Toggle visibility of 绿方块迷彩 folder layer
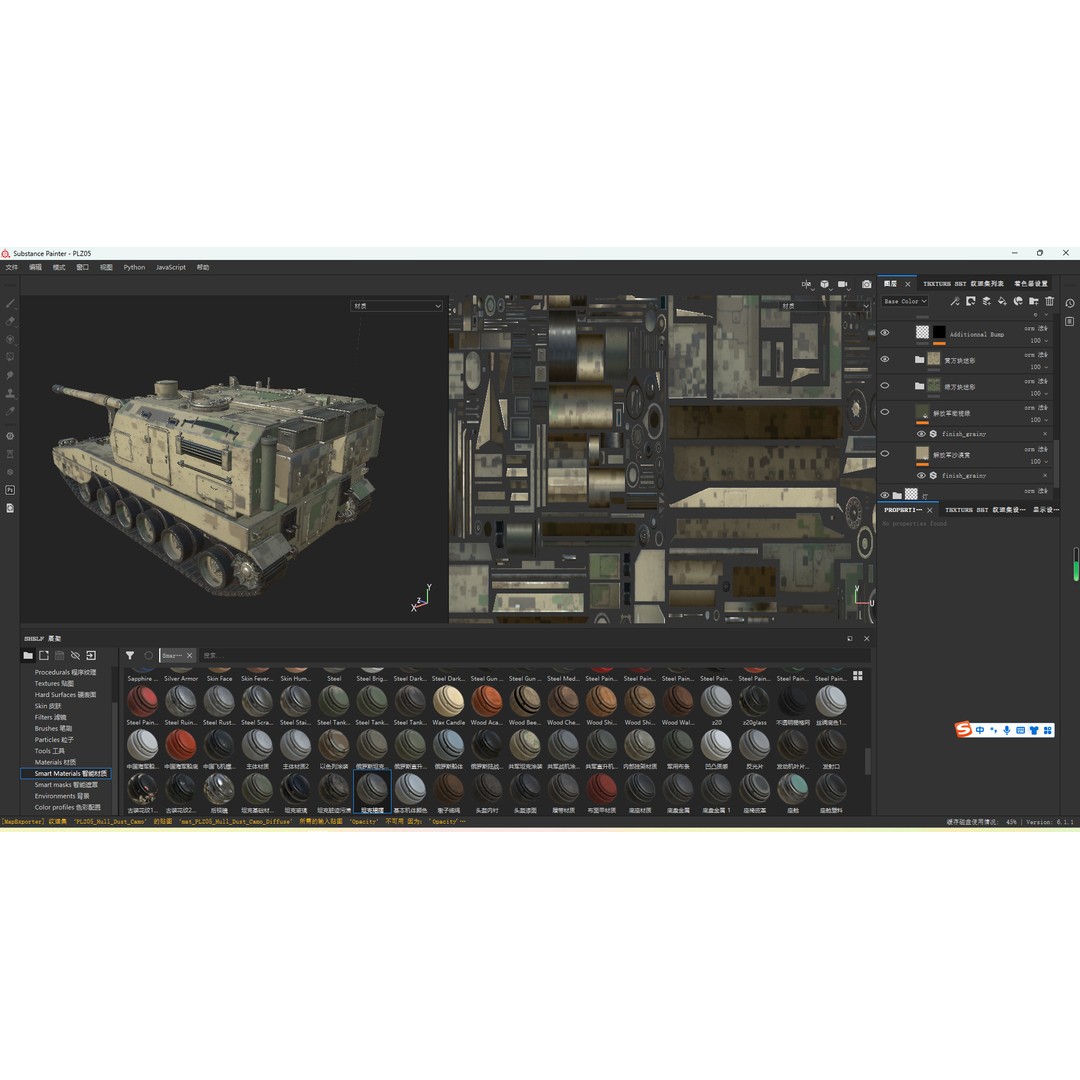The width and height of the screenshot is (1080, 1080). click(885, 385)
